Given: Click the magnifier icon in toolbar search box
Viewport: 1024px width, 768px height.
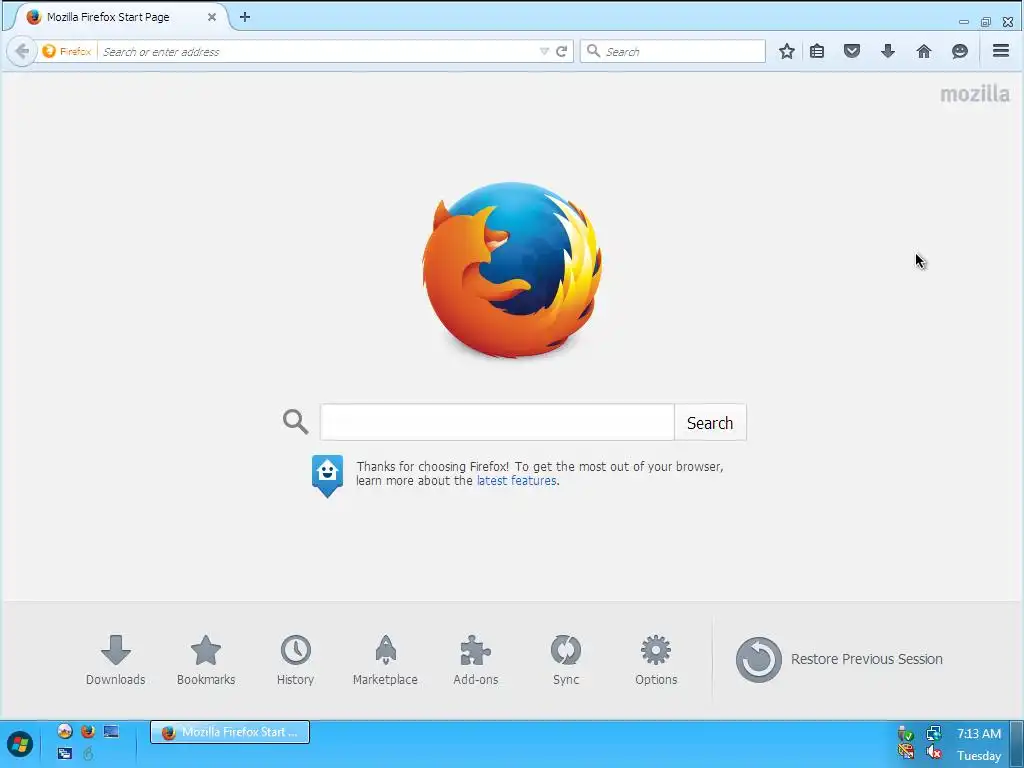Looking at the screenshot, I should pyautogui.click(x=593, y=51).
